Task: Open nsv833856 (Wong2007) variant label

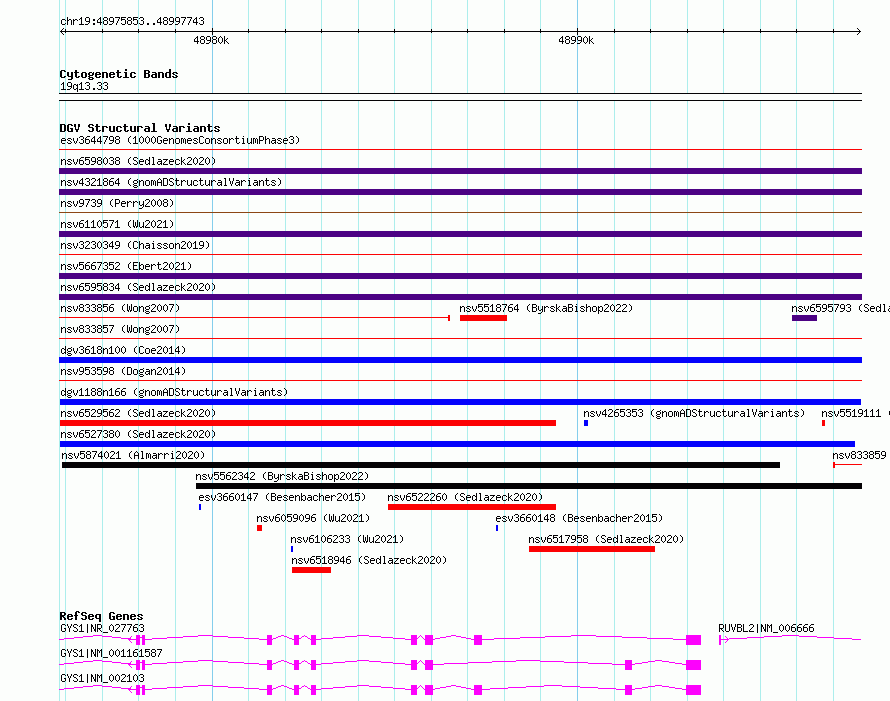Action: [120, 308]
